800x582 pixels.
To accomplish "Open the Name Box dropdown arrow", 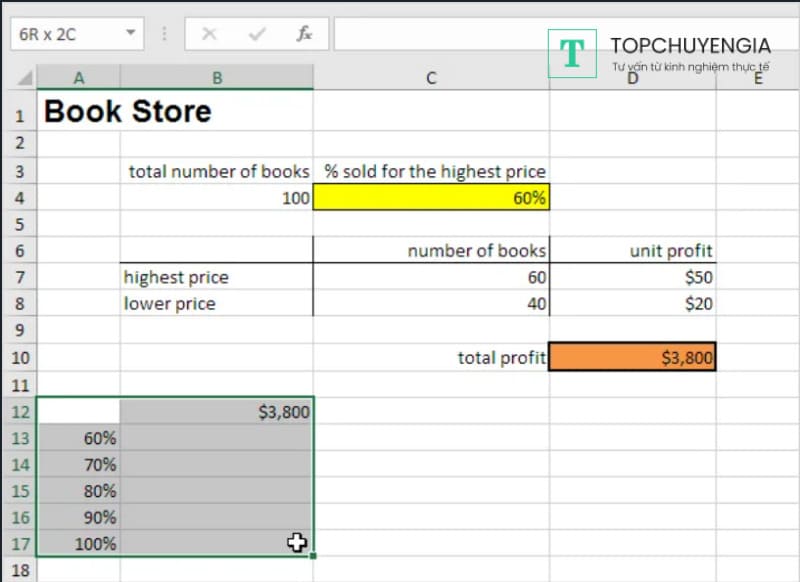I will 130,34.
